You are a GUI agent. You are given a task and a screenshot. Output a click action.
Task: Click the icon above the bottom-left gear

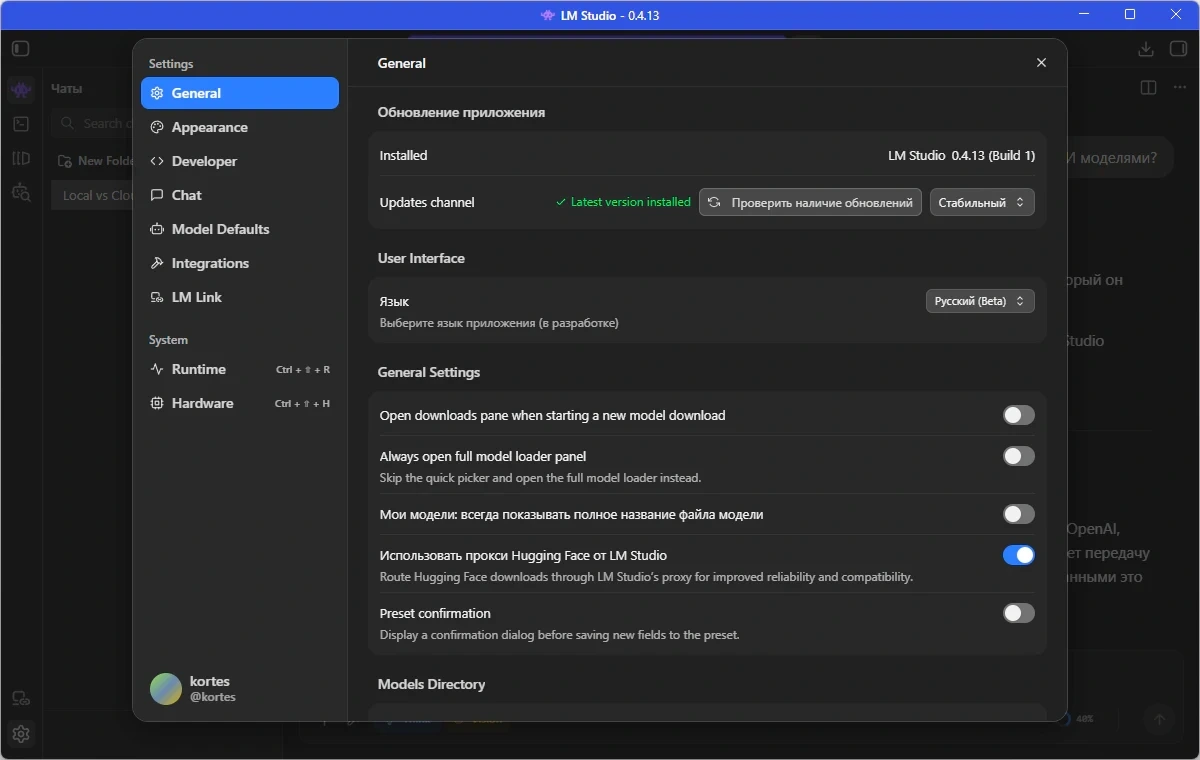pos(21,699)
